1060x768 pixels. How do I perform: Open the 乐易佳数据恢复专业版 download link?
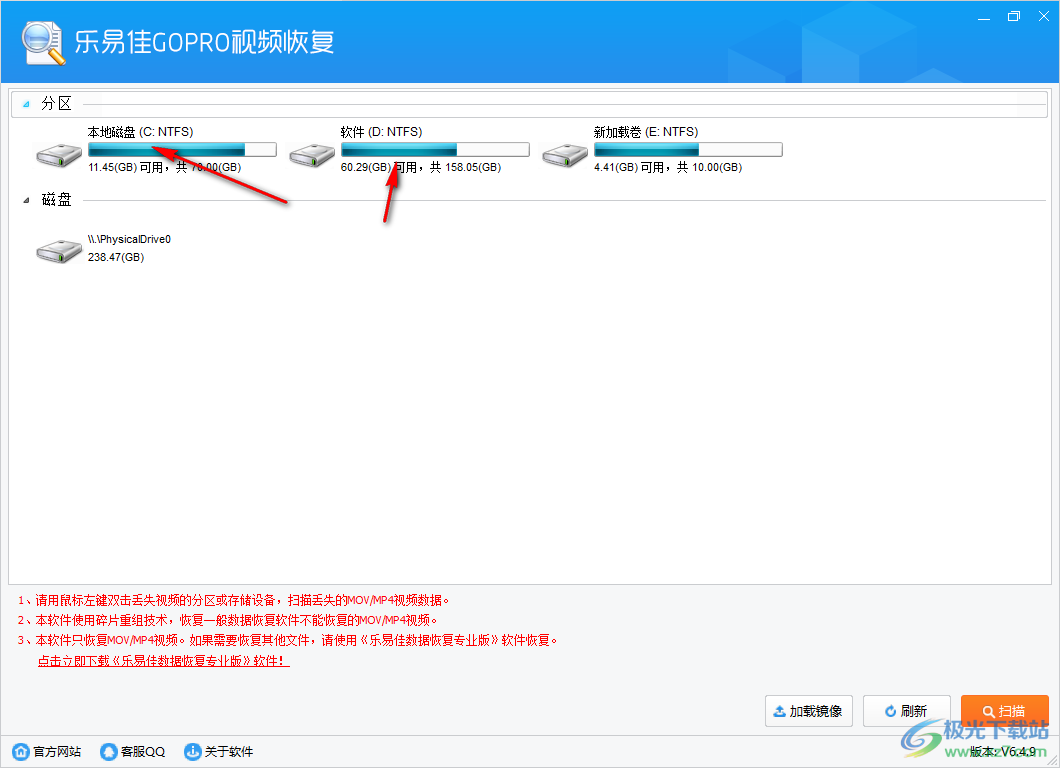pos(164,661)
